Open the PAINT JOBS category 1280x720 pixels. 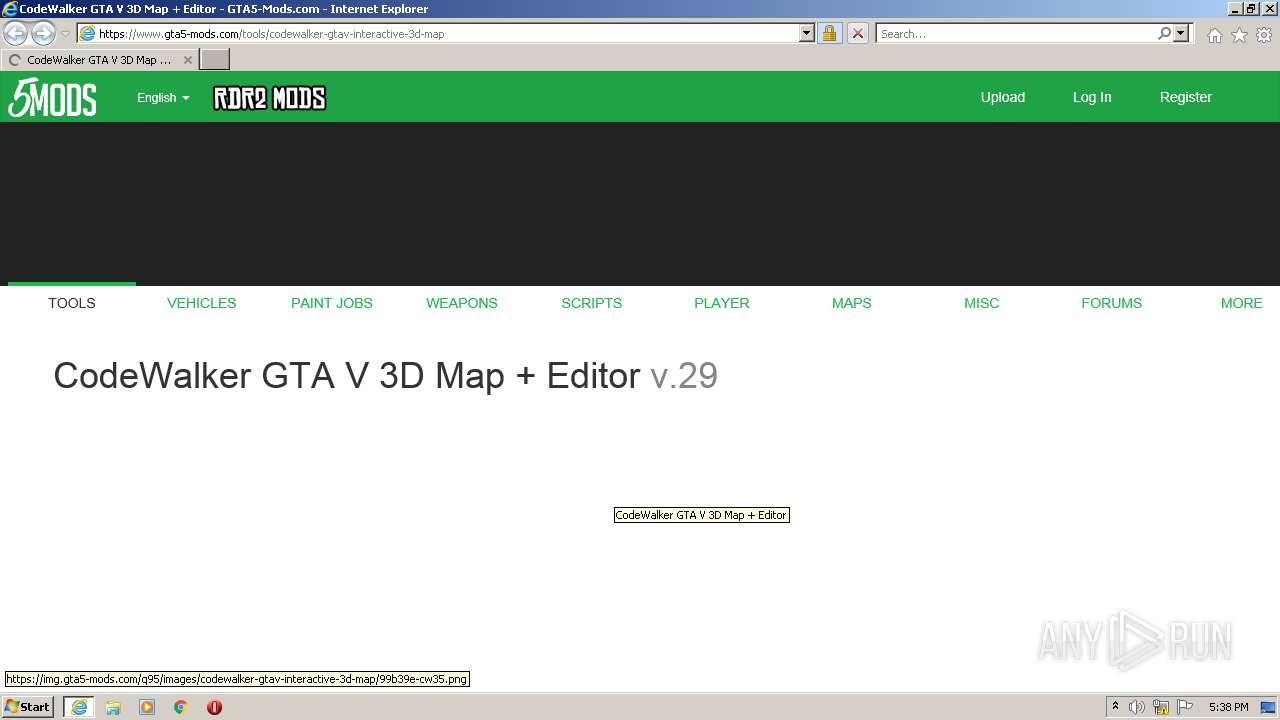coord(332,303)
